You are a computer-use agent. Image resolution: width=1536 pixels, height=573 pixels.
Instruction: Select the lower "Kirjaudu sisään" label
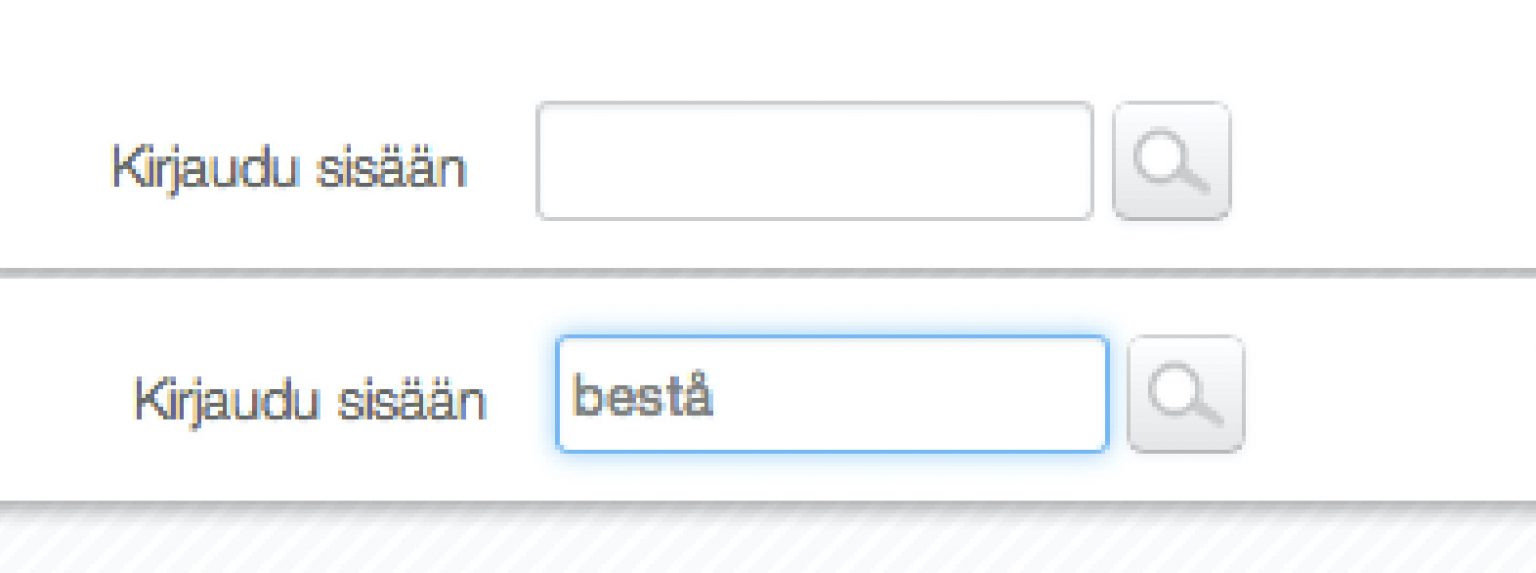tap(310, 402)
